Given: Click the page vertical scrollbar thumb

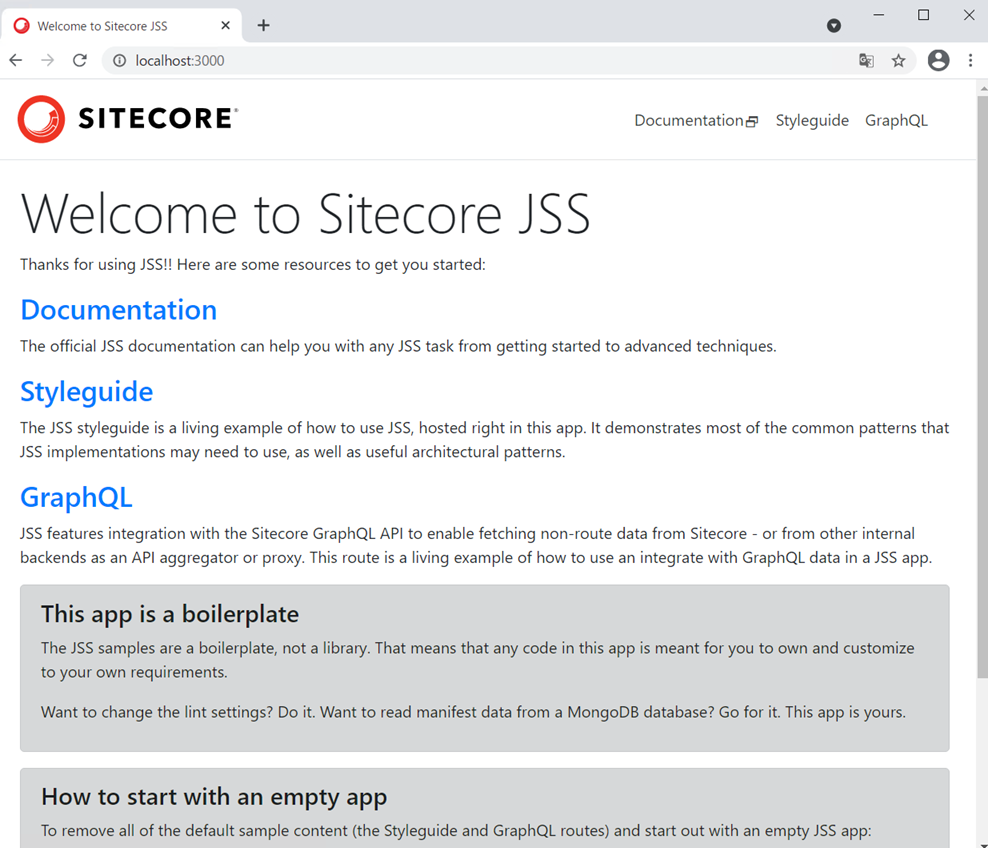Looking at the screenshot, I should 982,386.
